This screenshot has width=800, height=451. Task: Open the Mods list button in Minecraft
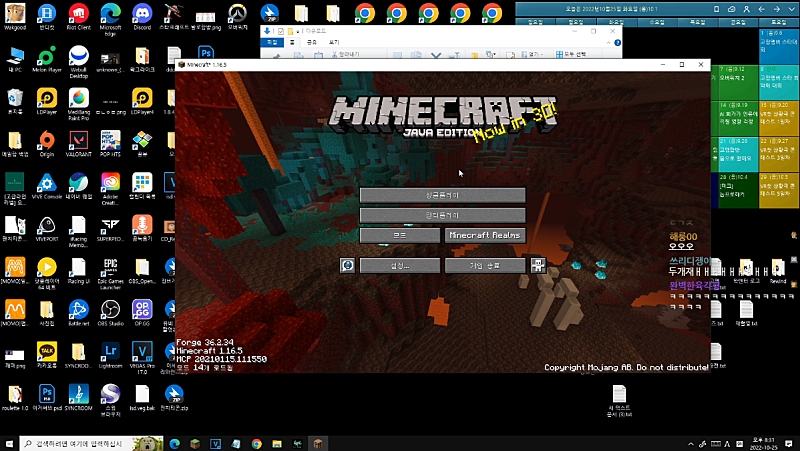(x=399, y=235)
